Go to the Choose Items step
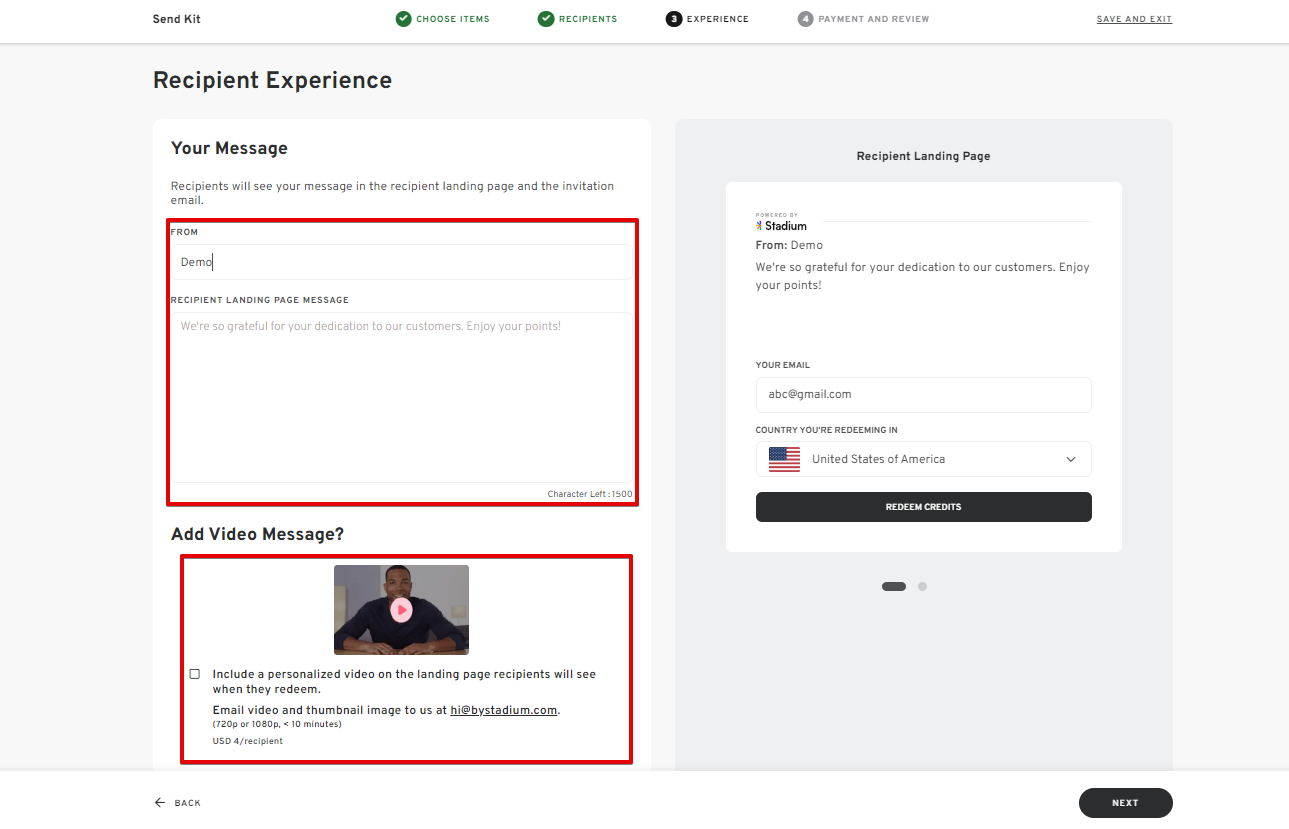Screen dimensions: 1289x829 pos(452,19)
